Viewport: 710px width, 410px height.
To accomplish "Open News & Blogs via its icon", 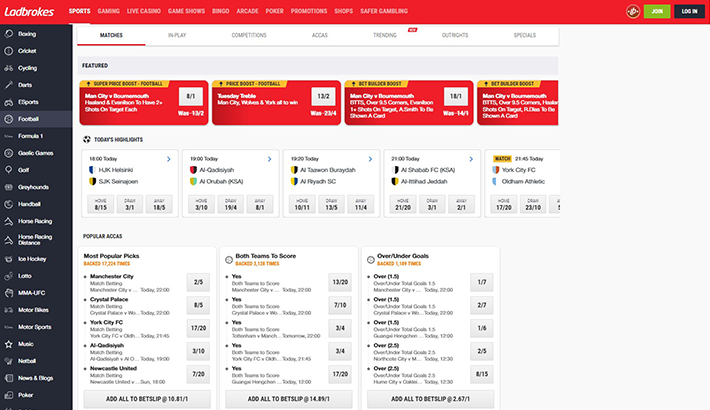I will click(x=9, y=378).
